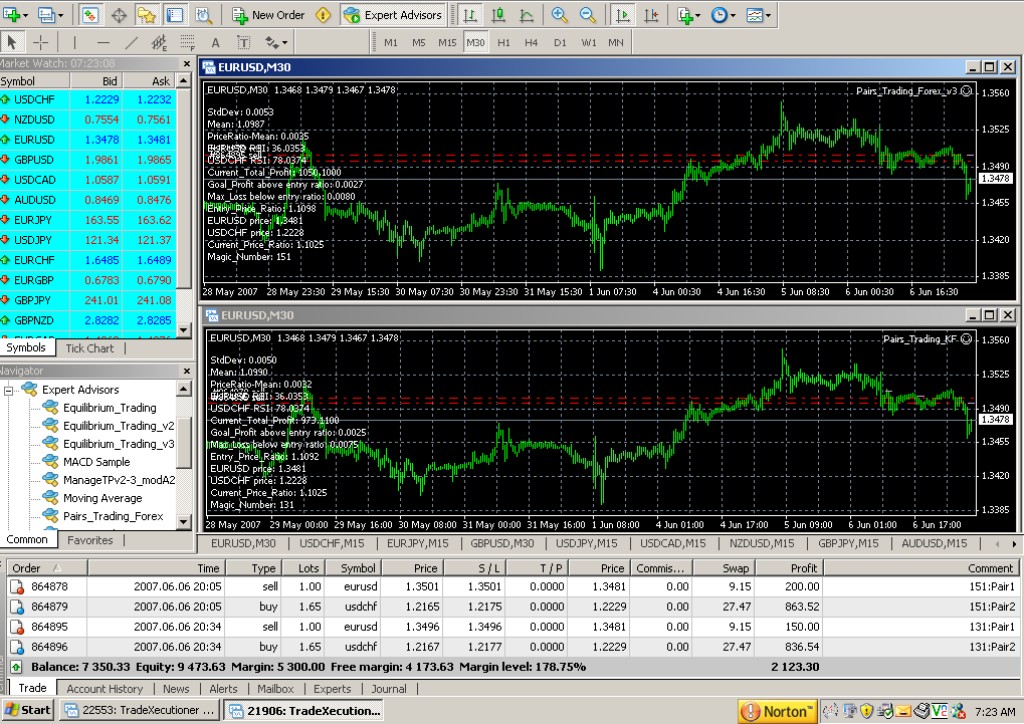Select the horizontal line tool

[x=103, y=42]
